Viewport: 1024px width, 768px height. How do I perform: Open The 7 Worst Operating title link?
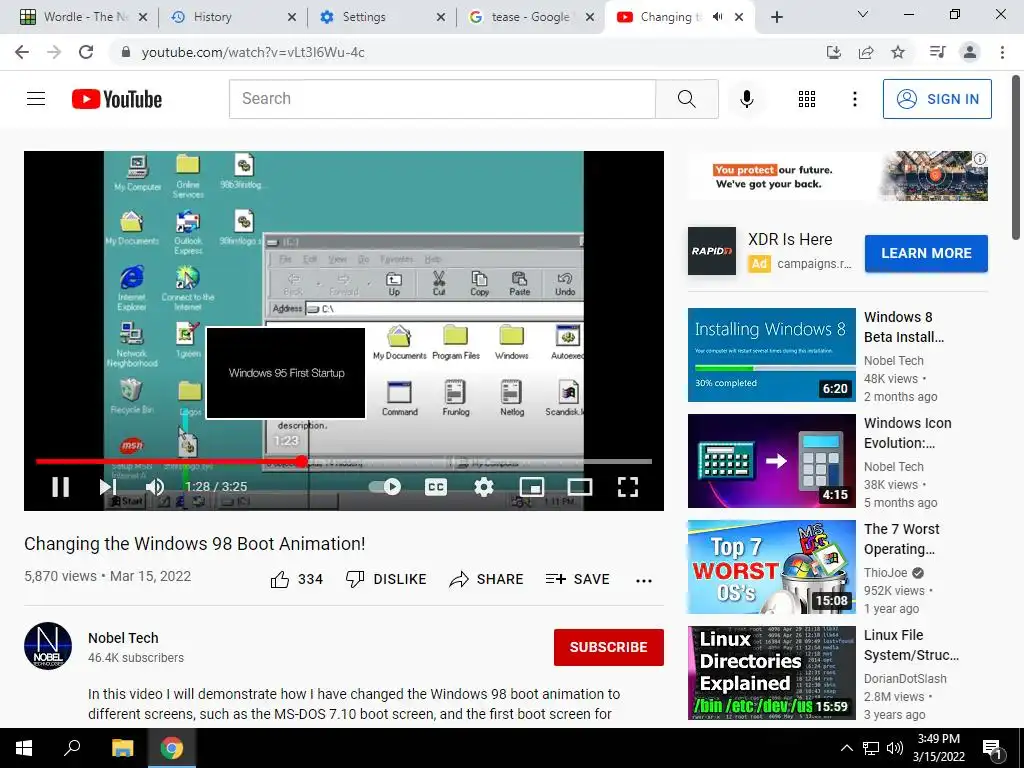(x=902, y=539)
